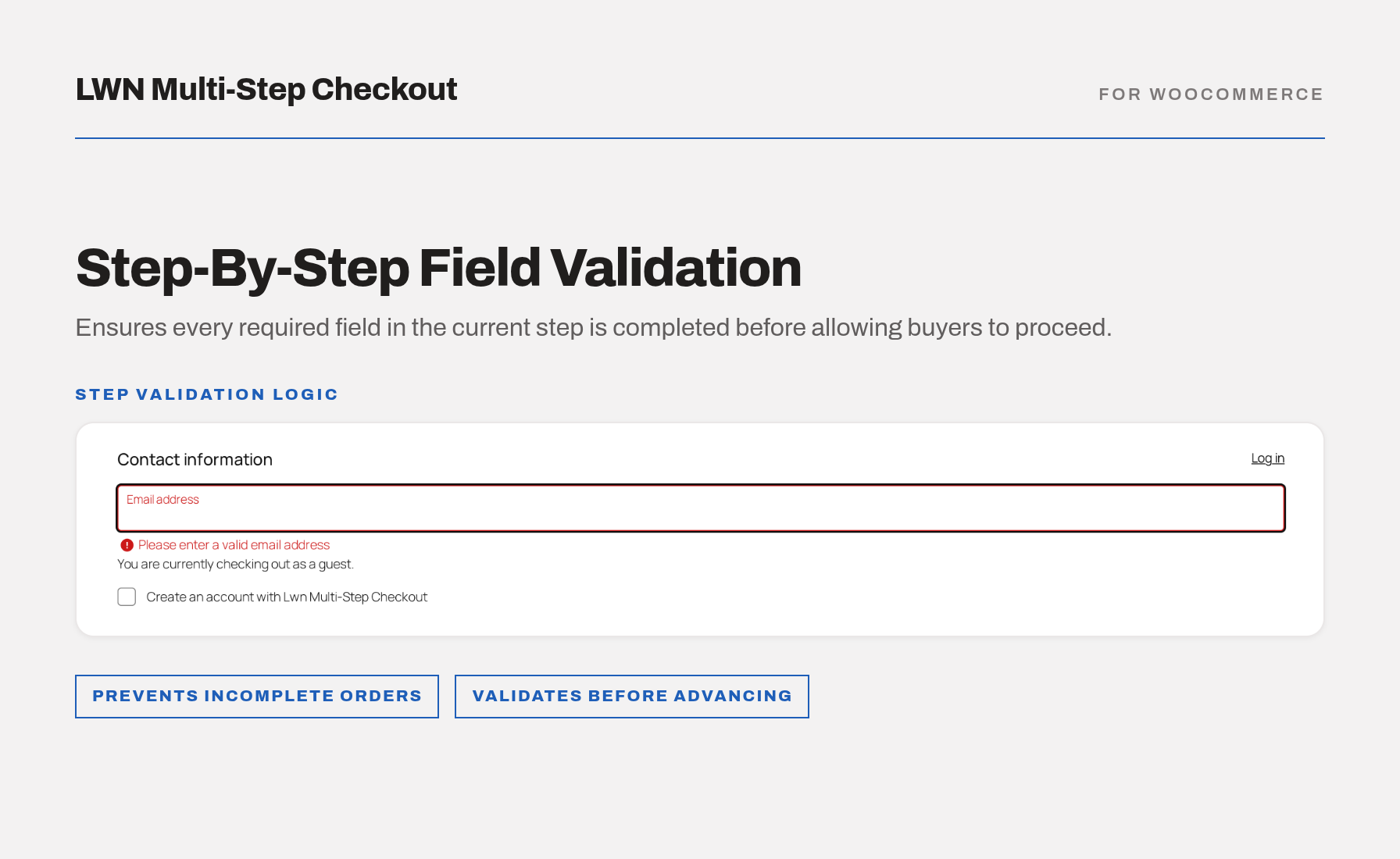Select the Prevents Incomplete Orders badge
Screen dimensions: 1400x859
coord(257,697)
